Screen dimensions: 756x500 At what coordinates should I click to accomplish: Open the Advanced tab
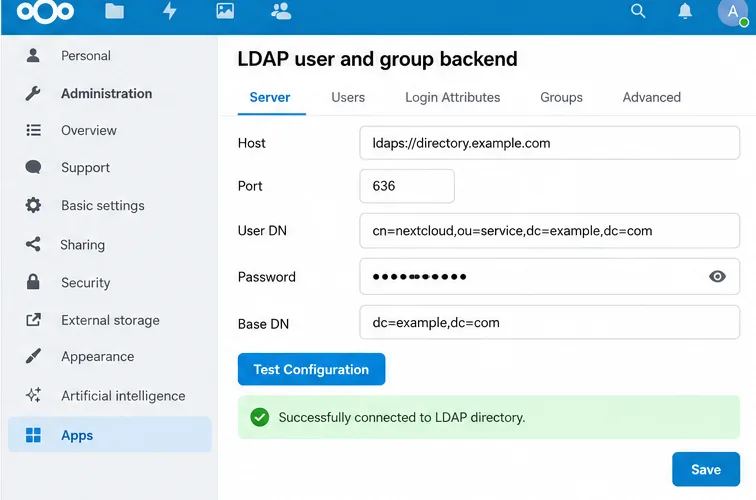click(x=651, y=97)
